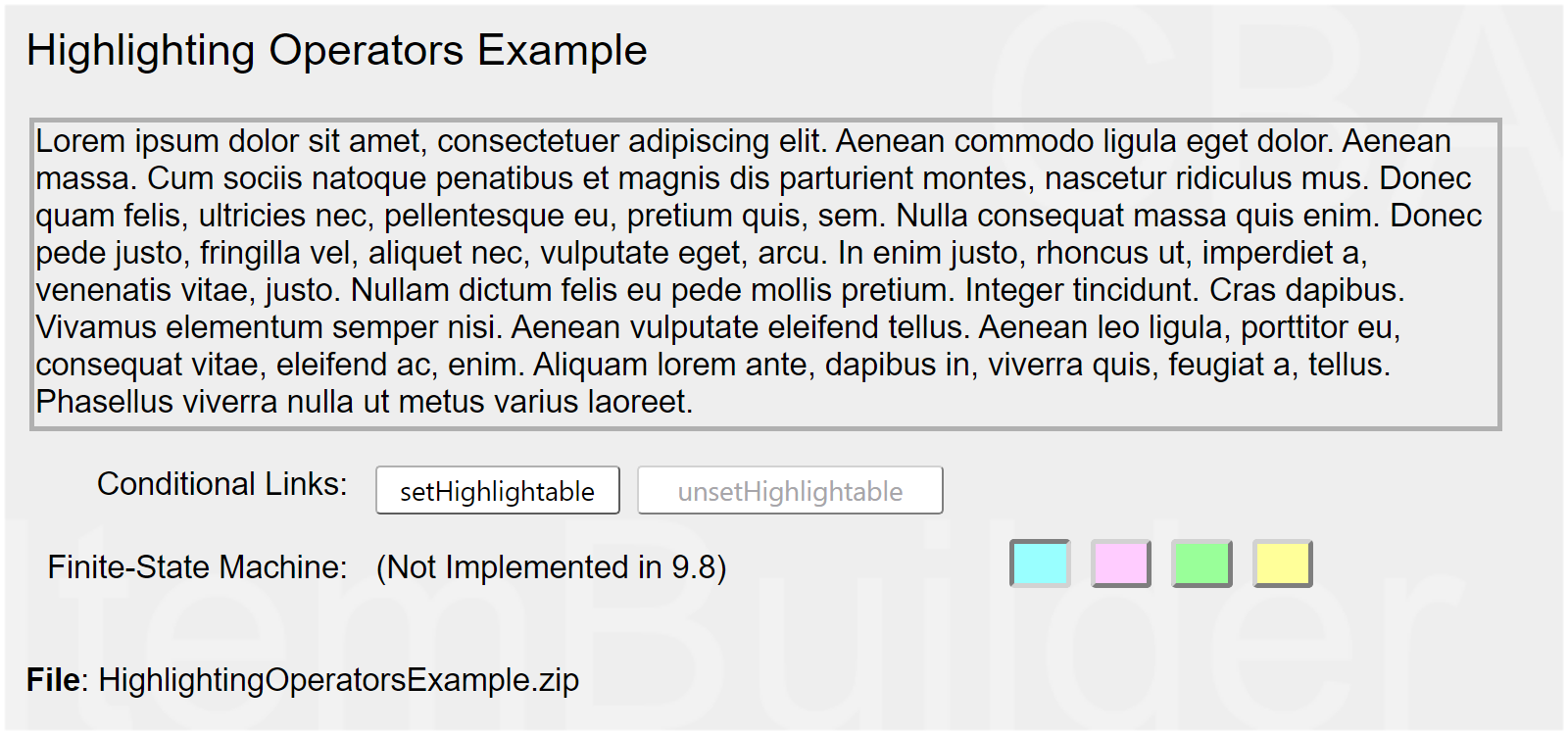Choose the pink highlight color swatch
The height and width of the screenshot is (735, 1568).
point(1121,563)
